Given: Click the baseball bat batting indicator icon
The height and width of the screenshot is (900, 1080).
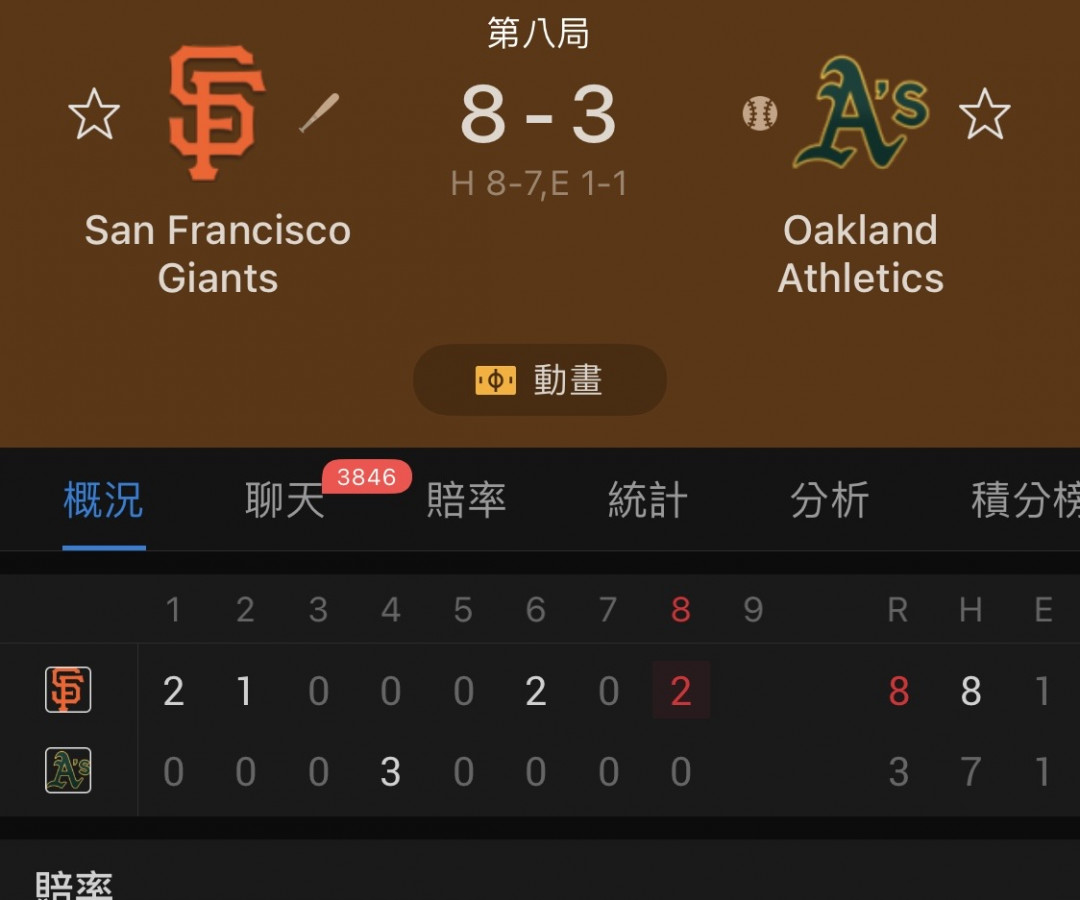Looking at the screenshot, I should (319, 112).
